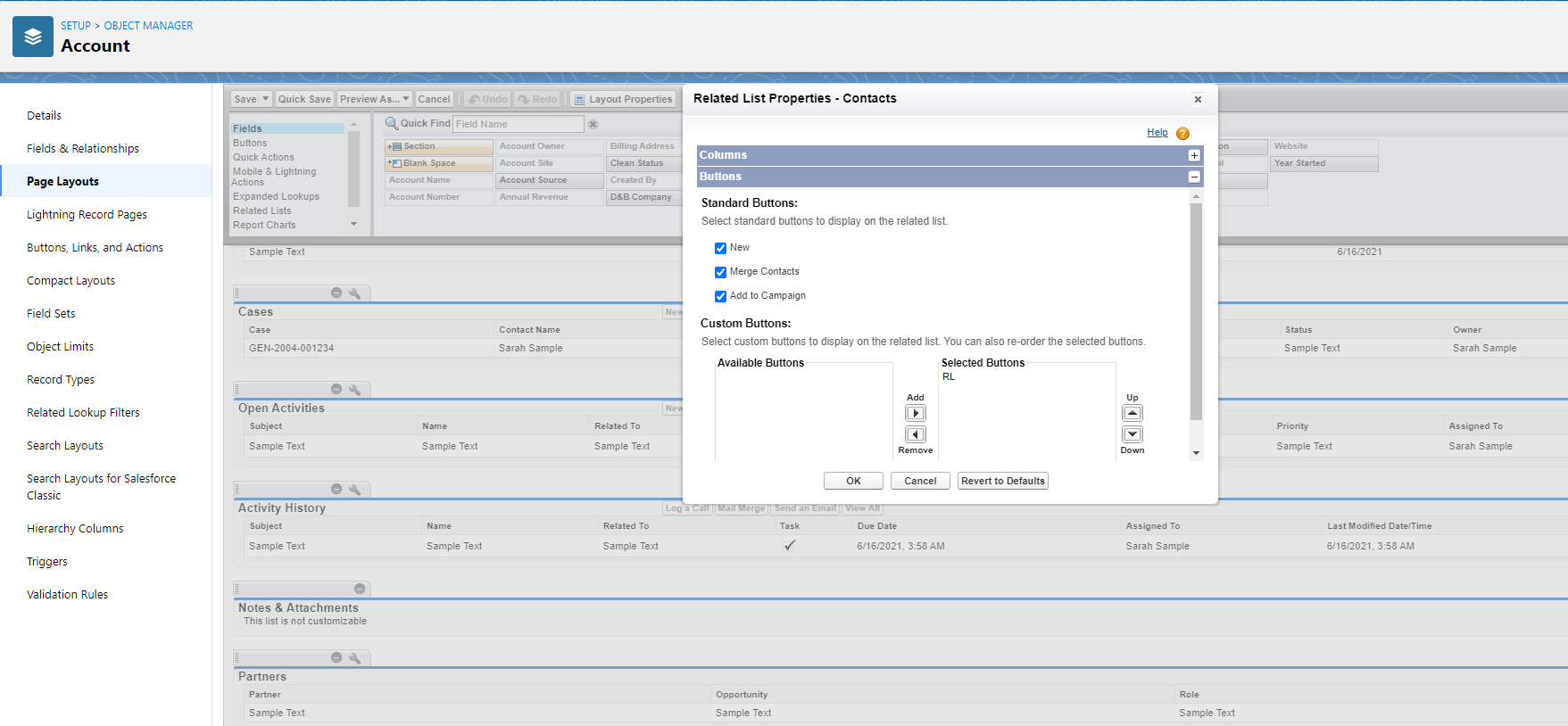Add selected custom button with Add arrow
The width and height of the screenshot is (1568, 726).
tap(916, 413)
